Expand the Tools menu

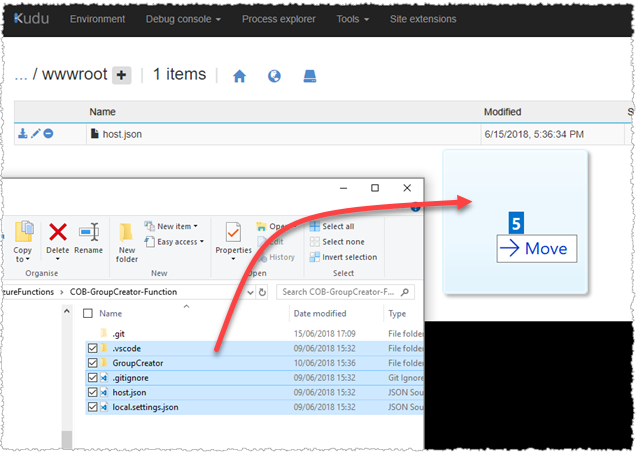coord(352,19)
